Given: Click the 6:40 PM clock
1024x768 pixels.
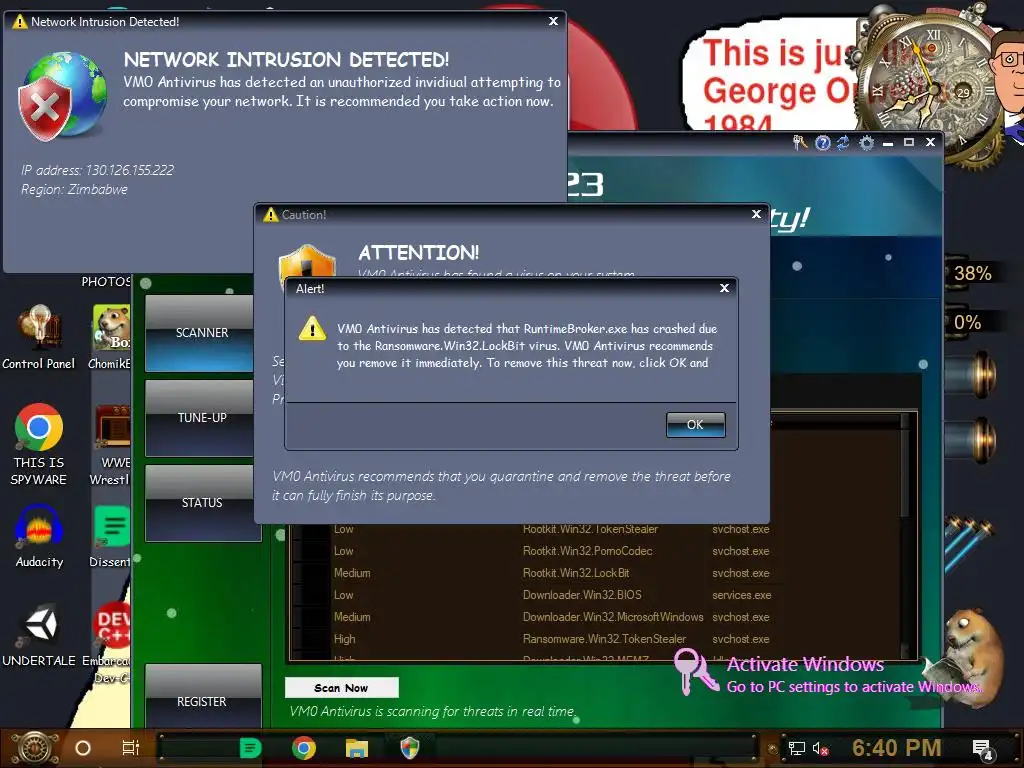Looking at the screenshot, I should click(x=897, y=748).
